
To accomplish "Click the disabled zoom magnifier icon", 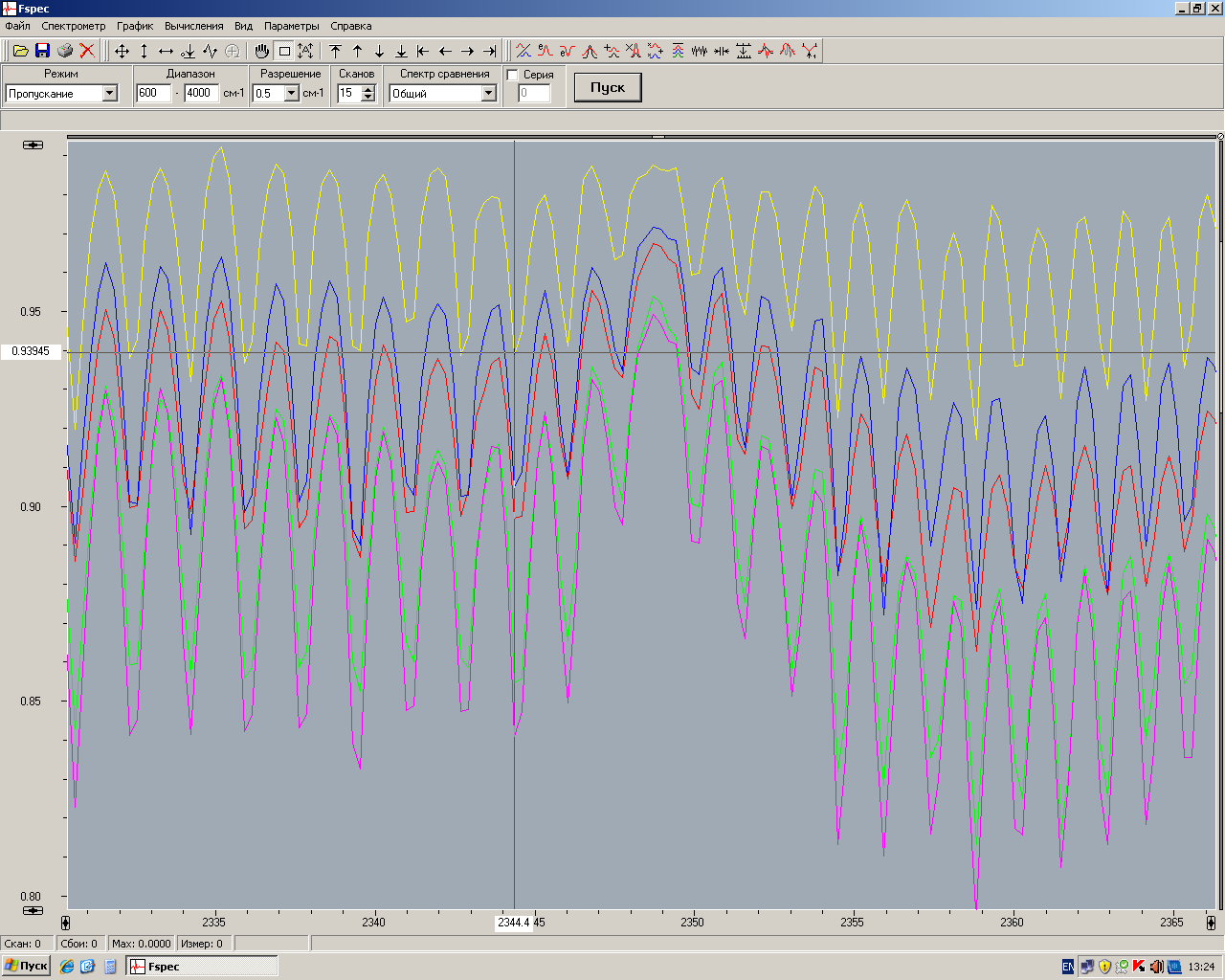I will tap(232, 51).
